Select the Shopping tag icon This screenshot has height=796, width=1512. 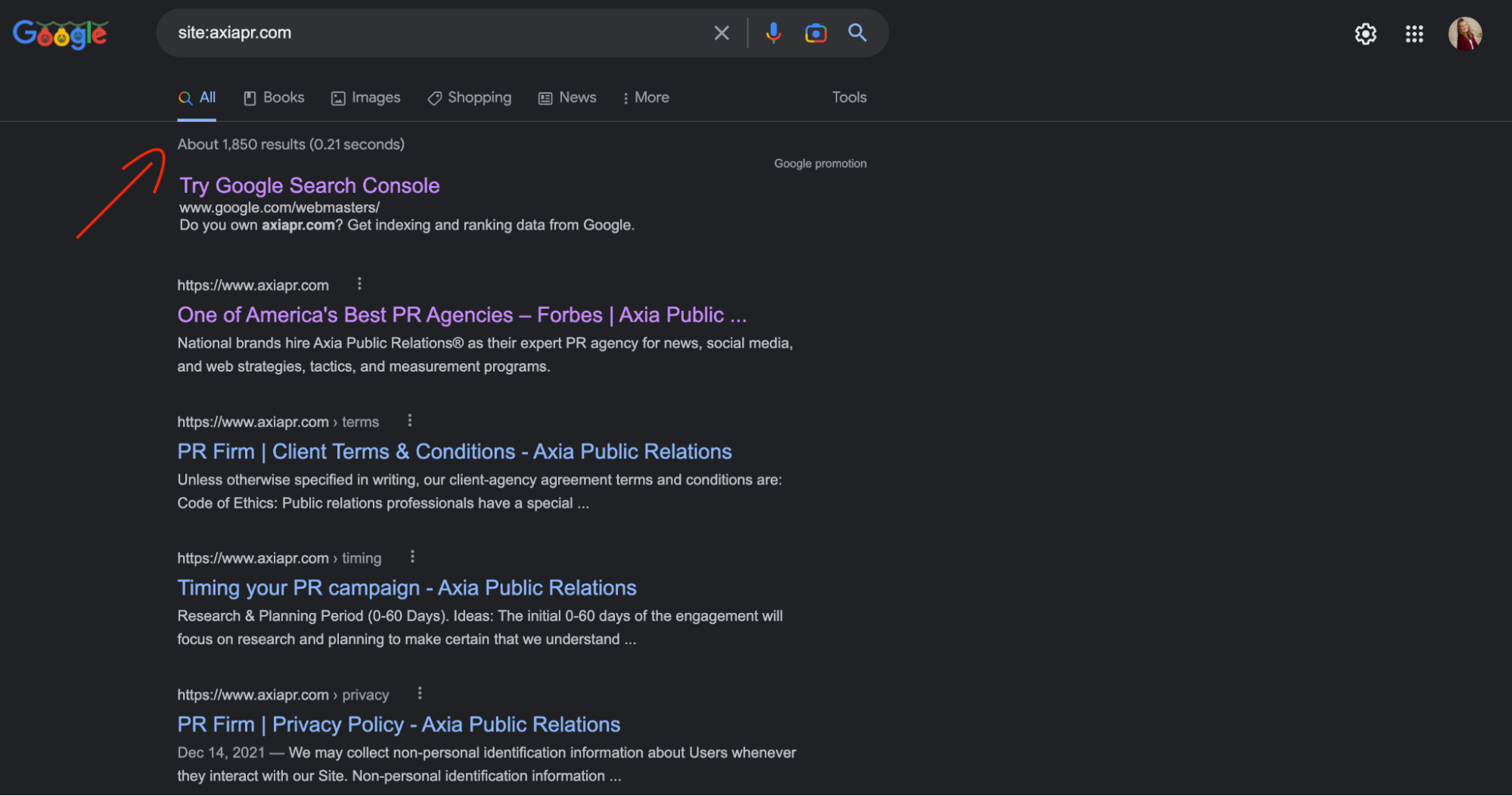tap(433, 98)
